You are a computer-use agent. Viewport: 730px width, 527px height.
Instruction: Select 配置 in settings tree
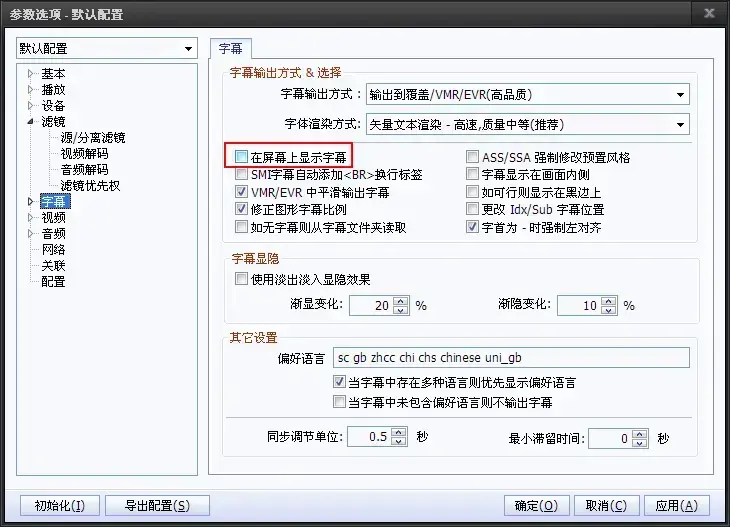pos(53,282)
